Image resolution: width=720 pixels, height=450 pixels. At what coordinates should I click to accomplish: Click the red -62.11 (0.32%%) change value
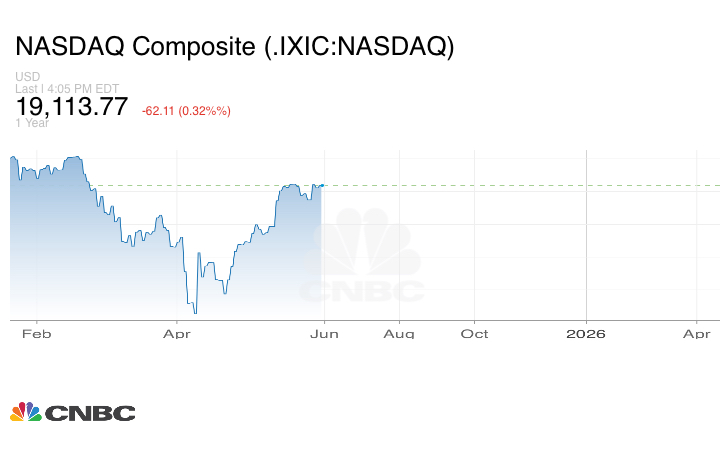tap(186, 110)
